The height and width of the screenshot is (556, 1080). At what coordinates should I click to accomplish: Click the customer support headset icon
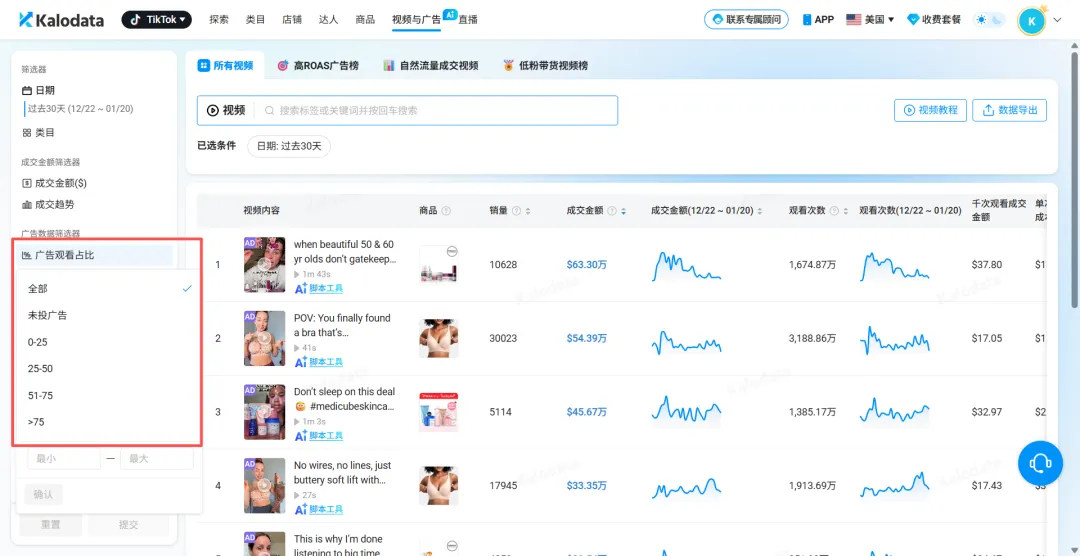1040,463
